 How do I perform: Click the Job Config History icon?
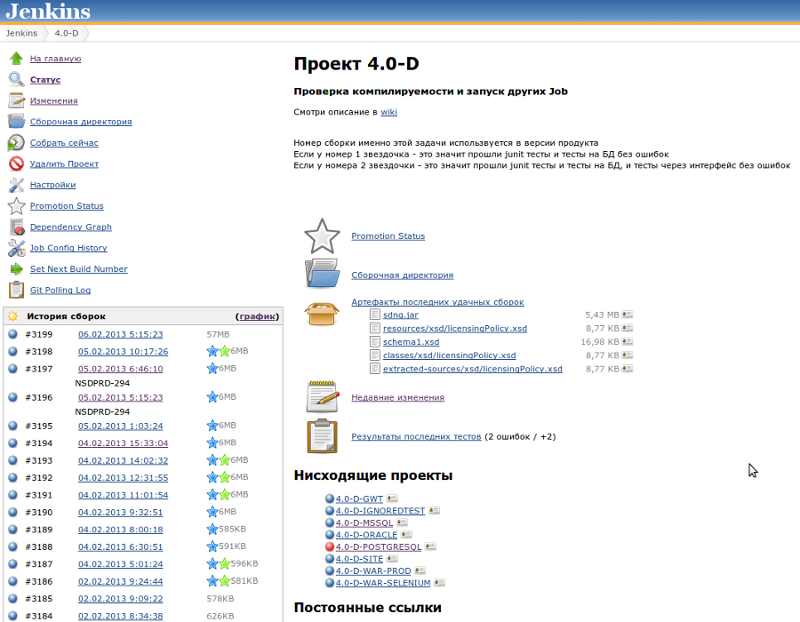[x=16, y=248]
